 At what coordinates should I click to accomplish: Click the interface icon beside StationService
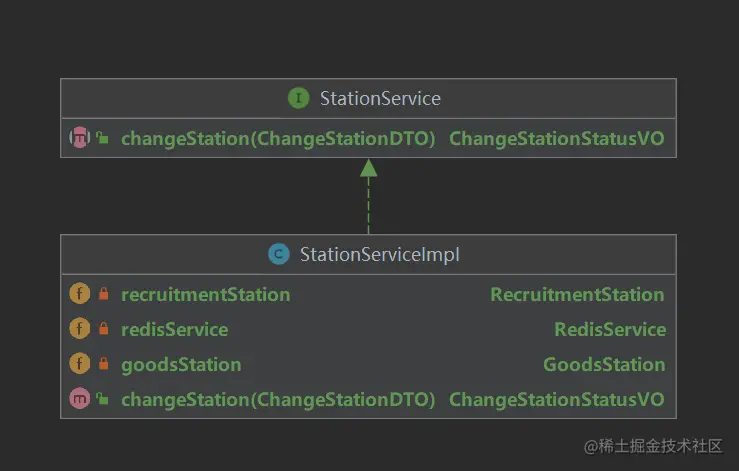coord(298,98)
